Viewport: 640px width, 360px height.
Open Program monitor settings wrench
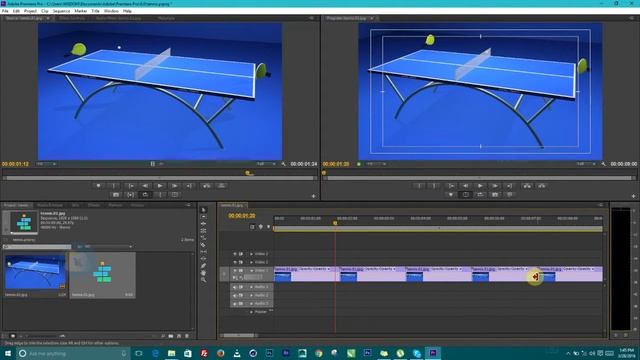click(604, 164)
